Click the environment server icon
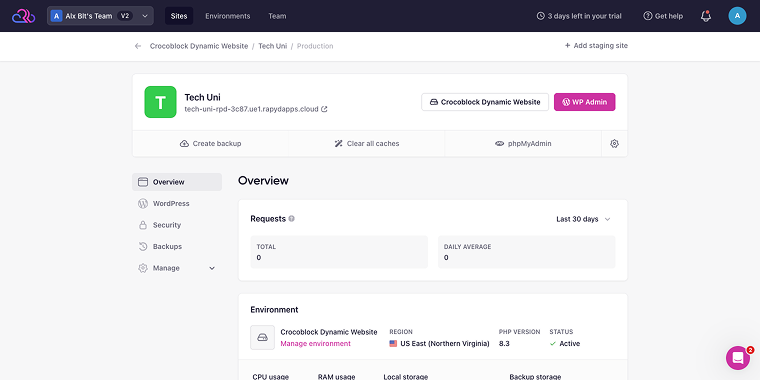The image size is (760, 380). [262, 337]
